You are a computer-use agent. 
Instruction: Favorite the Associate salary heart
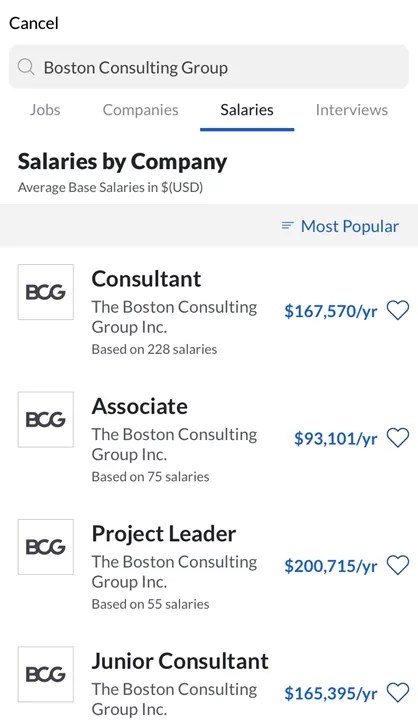click(x=398, y=438)
